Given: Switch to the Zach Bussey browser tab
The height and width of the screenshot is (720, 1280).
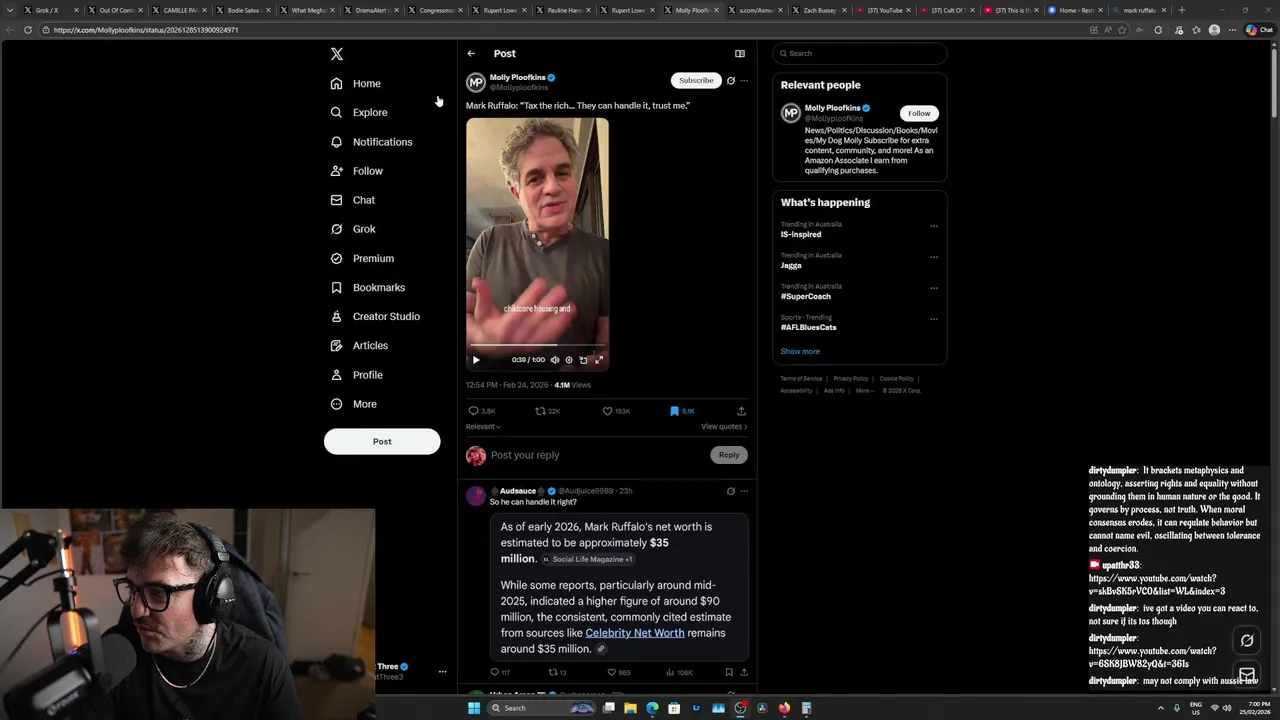Looking at the screenshot, I should (820, 10).
